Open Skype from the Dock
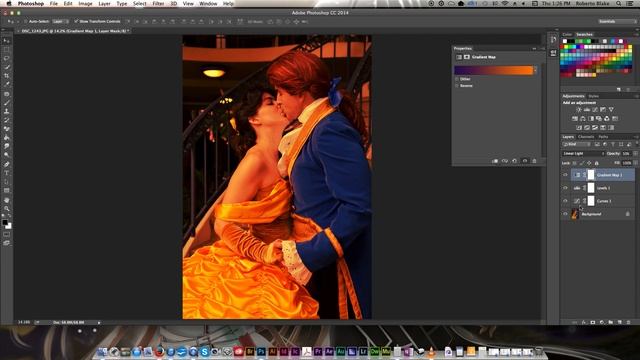The image size is (640, 360). (x=204, y=351)
